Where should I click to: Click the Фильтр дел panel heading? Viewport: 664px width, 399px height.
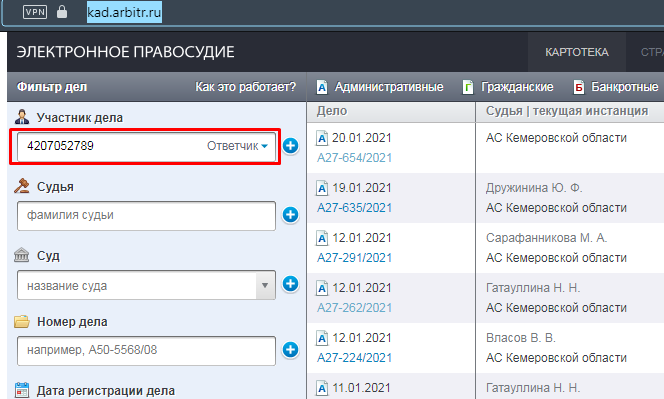pos(52,87)
